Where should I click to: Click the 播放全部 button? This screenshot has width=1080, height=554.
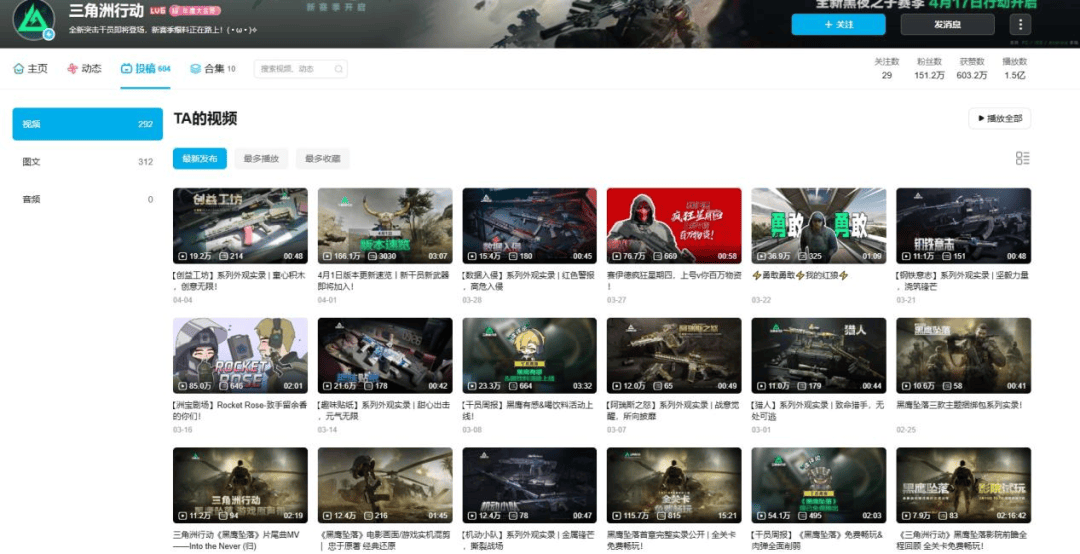999,119
